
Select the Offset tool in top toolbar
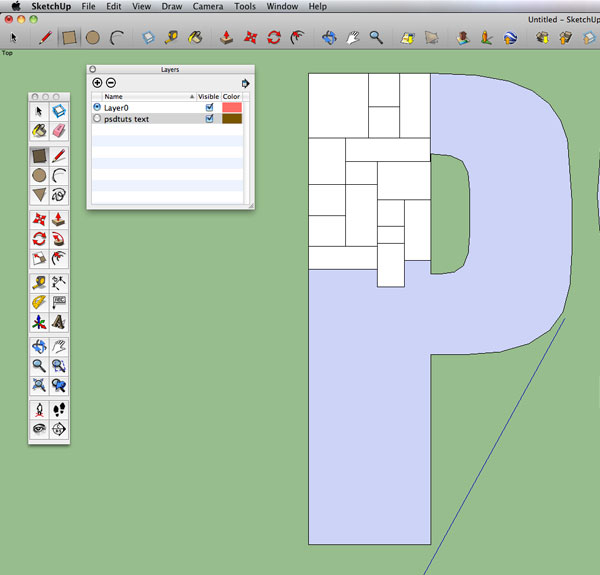click(x=297, y=37)
